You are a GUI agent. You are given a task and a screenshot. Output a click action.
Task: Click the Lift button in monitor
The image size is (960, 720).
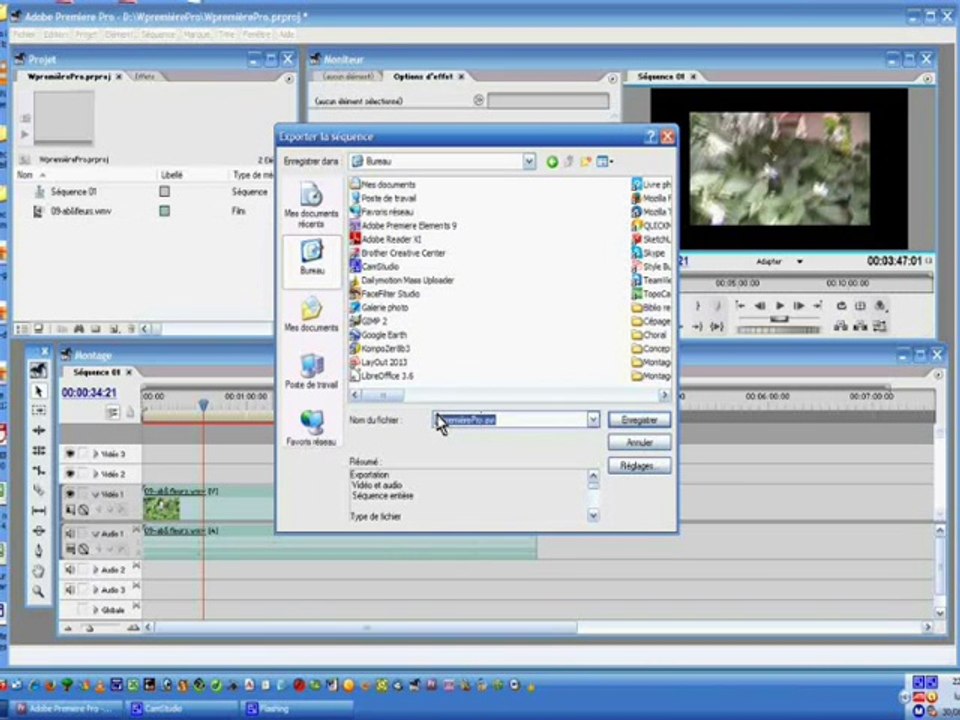tap(841, 326)
